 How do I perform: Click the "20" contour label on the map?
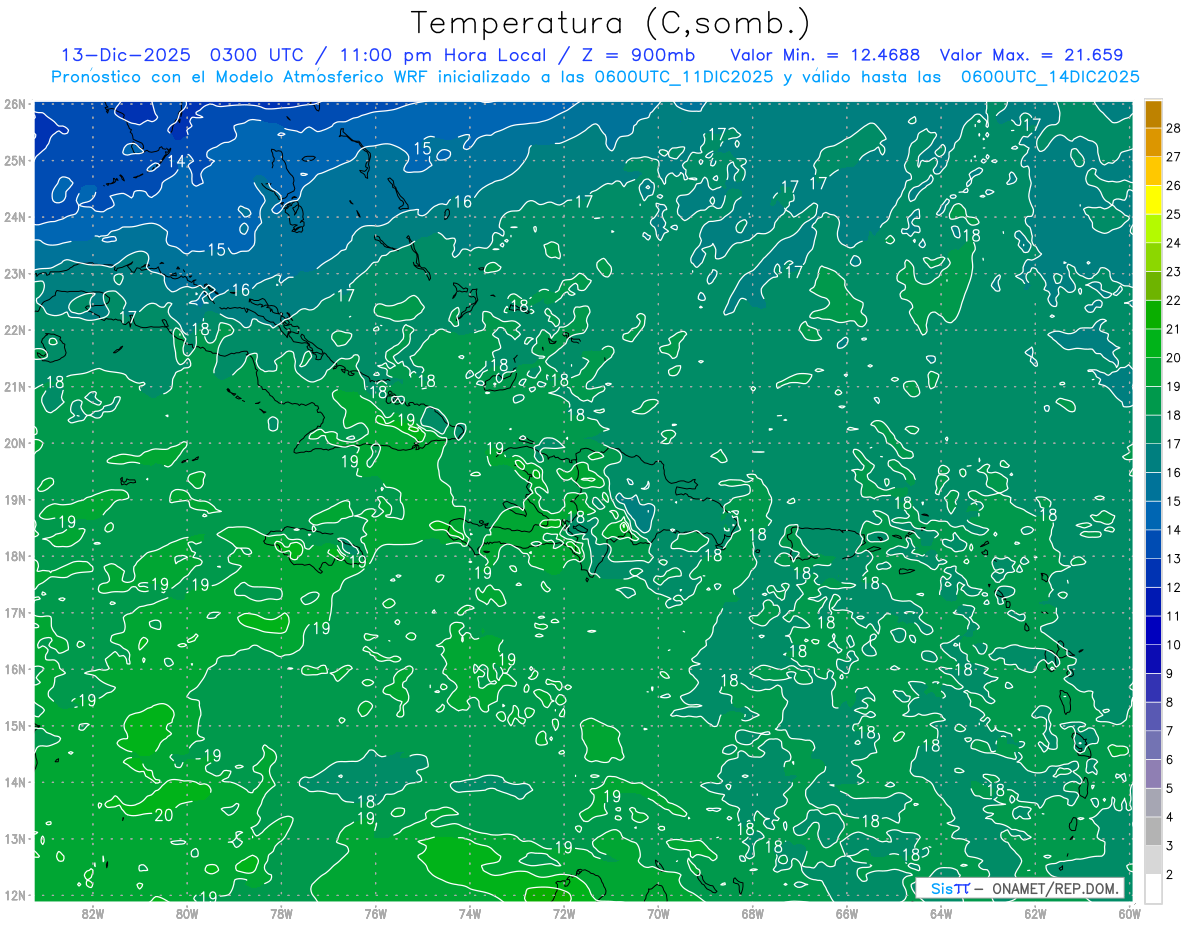pos(164,815)
